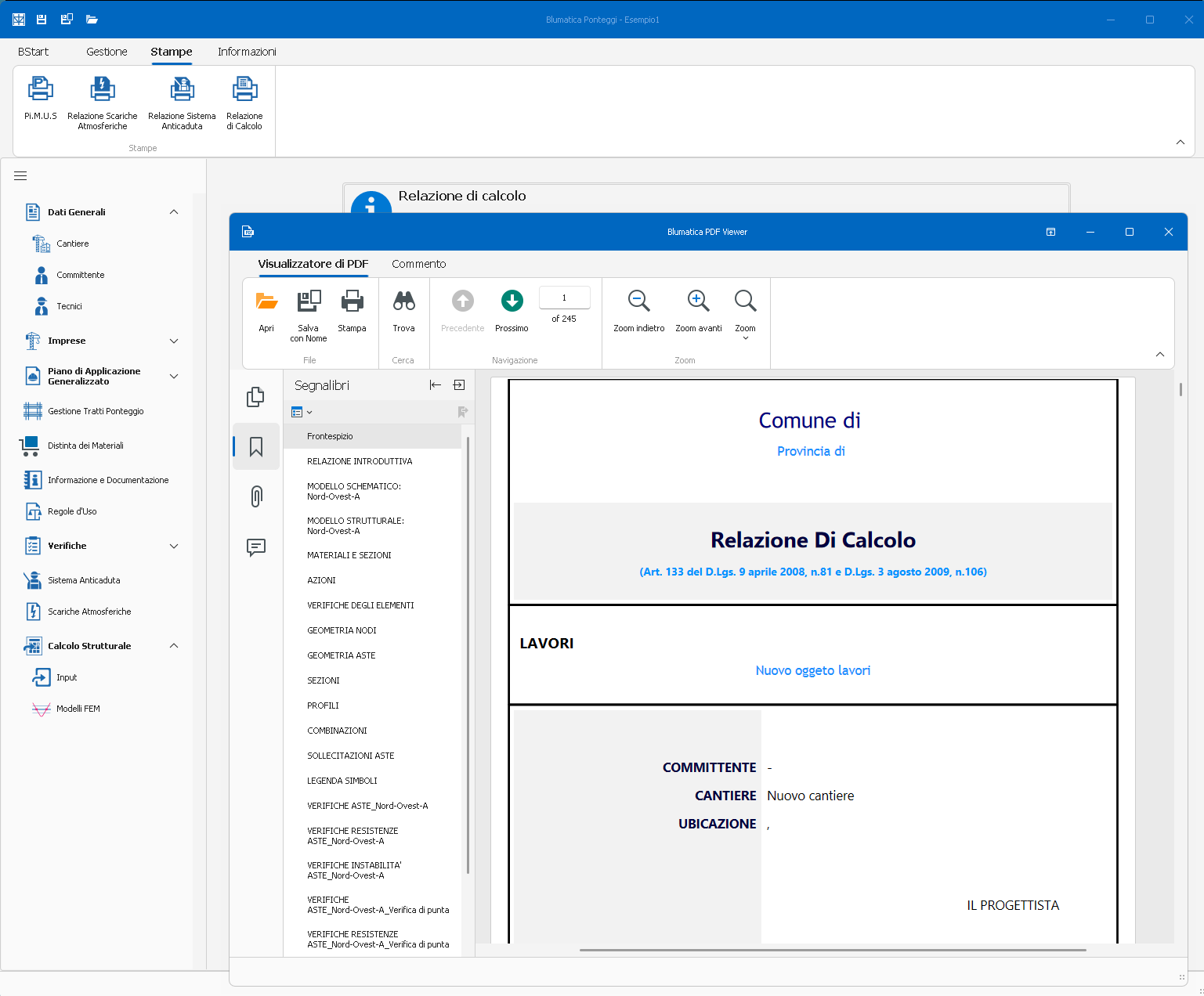Screen dimensions: 1204x996
Task: Collapse the Dati Generali section
Action: point(174,212)
